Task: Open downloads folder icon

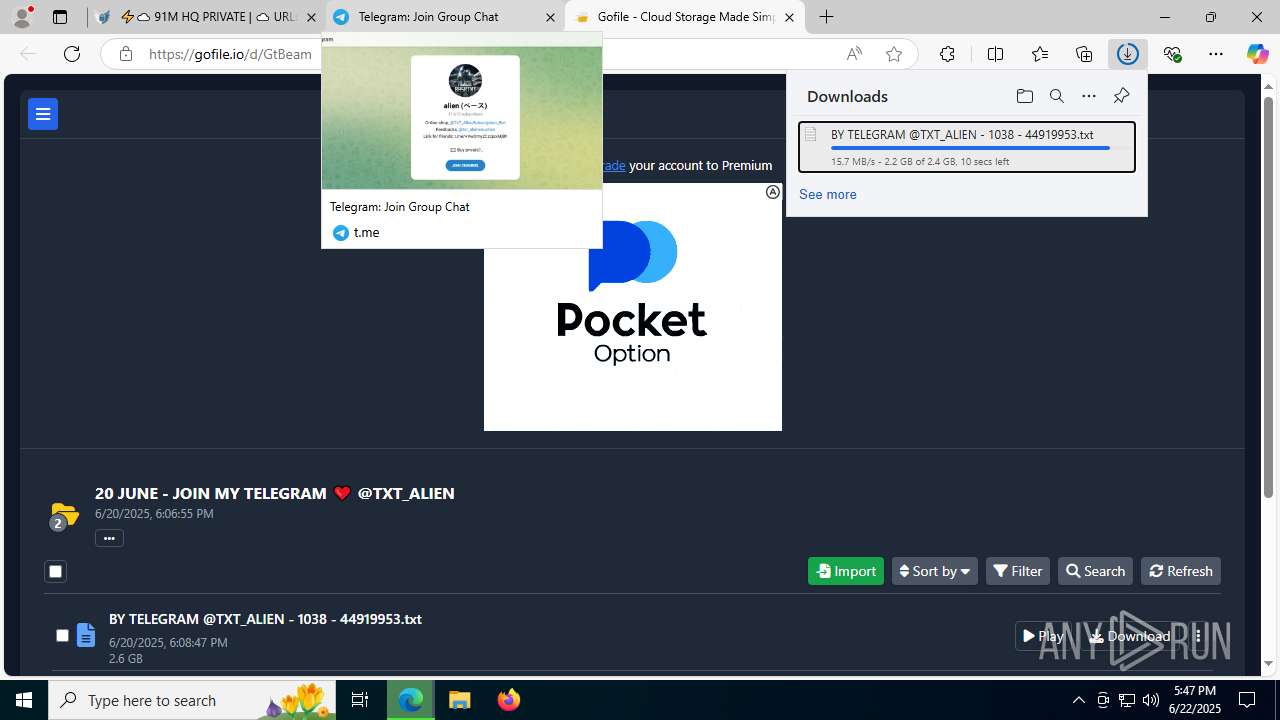Action: tap(1025, 96)
